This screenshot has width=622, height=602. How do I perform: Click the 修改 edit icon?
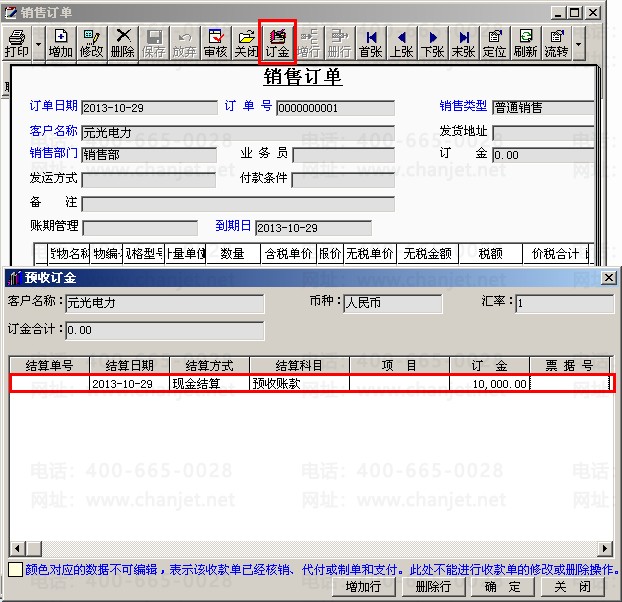(91, 43)
